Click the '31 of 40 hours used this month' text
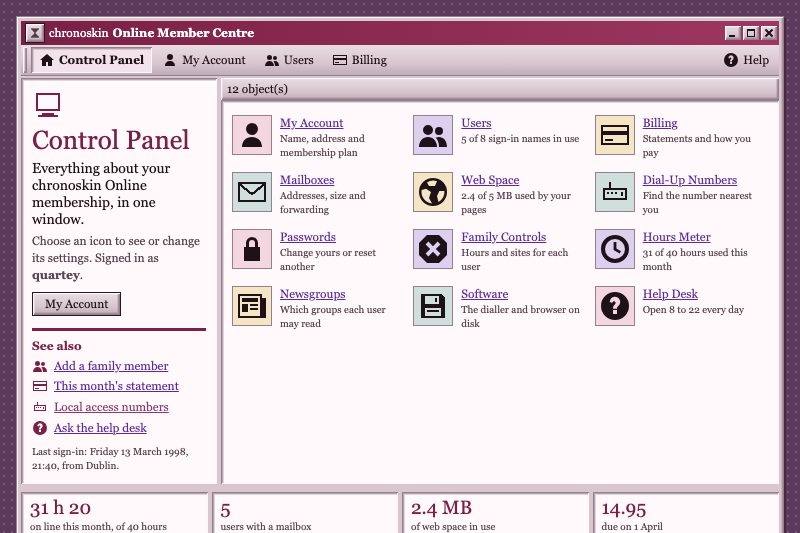 (695, 260)
